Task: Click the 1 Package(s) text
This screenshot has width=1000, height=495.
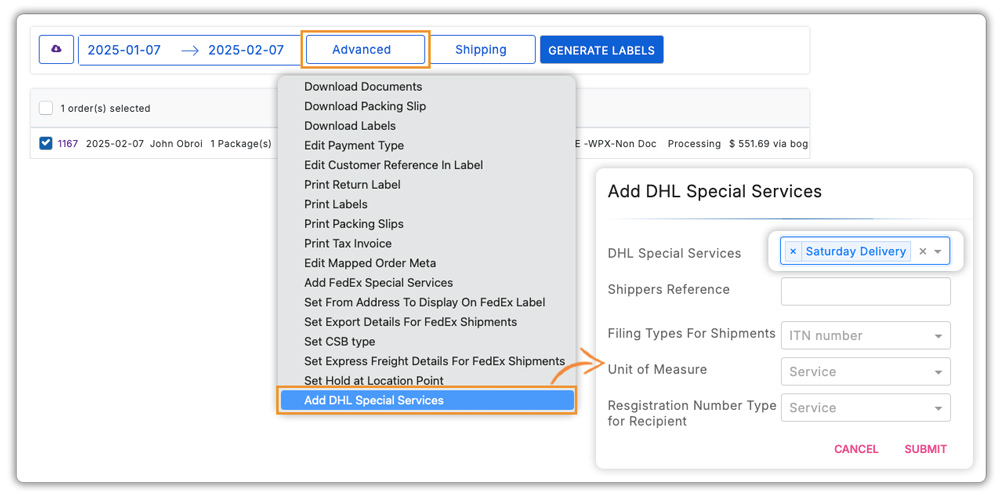Action: tap(241, 144)
